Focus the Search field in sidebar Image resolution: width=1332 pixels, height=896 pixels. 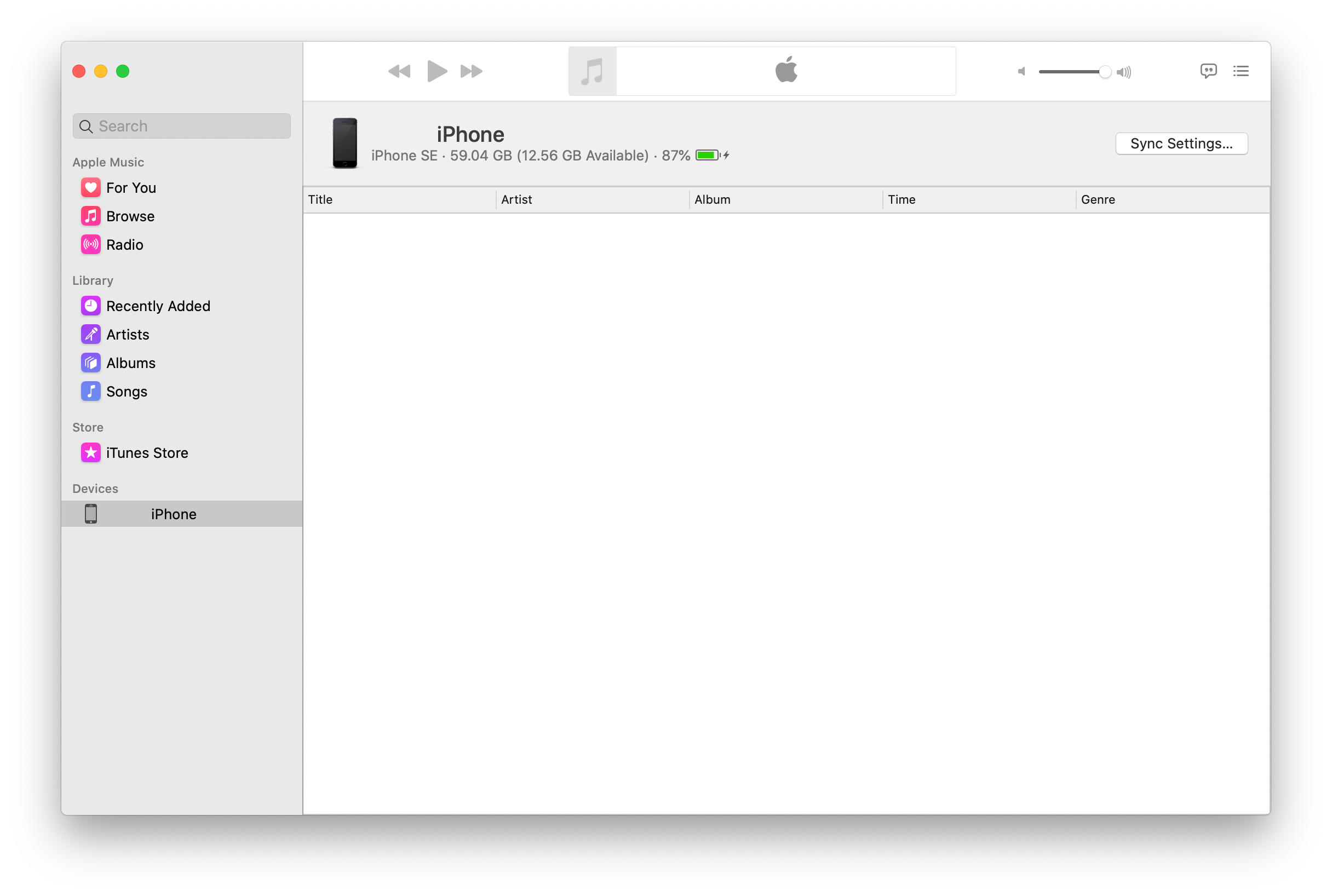tap(182, 127)
